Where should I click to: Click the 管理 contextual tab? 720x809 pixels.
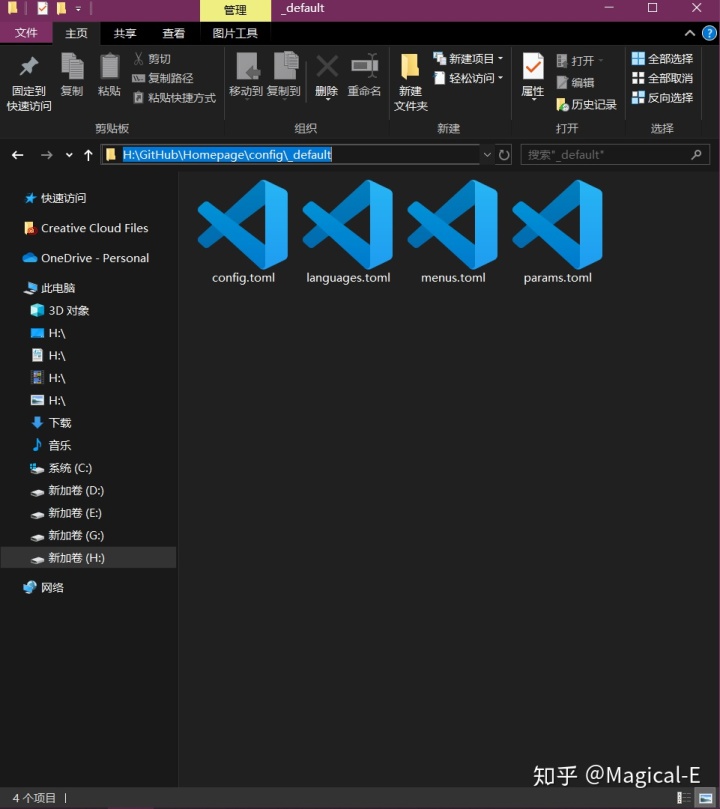pyautogui.click(x=235, y=10)
